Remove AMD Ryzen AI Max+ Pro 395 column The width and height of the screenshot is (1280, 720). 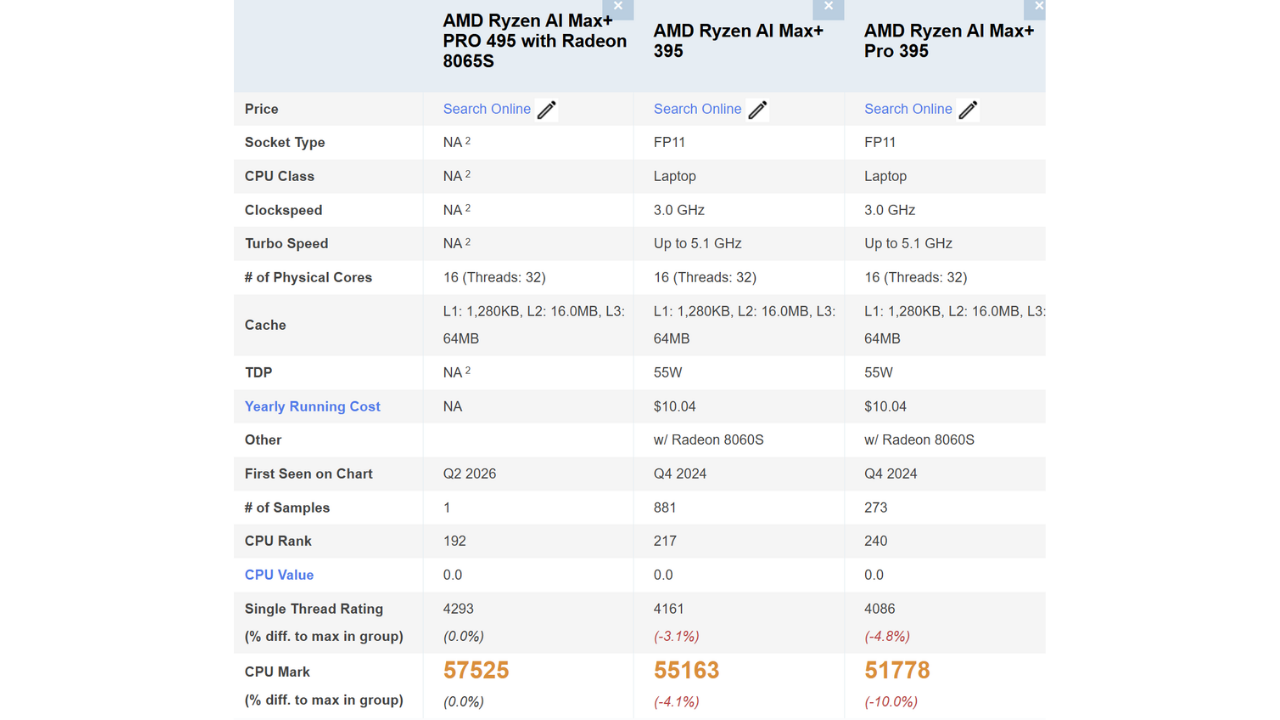1037,8
